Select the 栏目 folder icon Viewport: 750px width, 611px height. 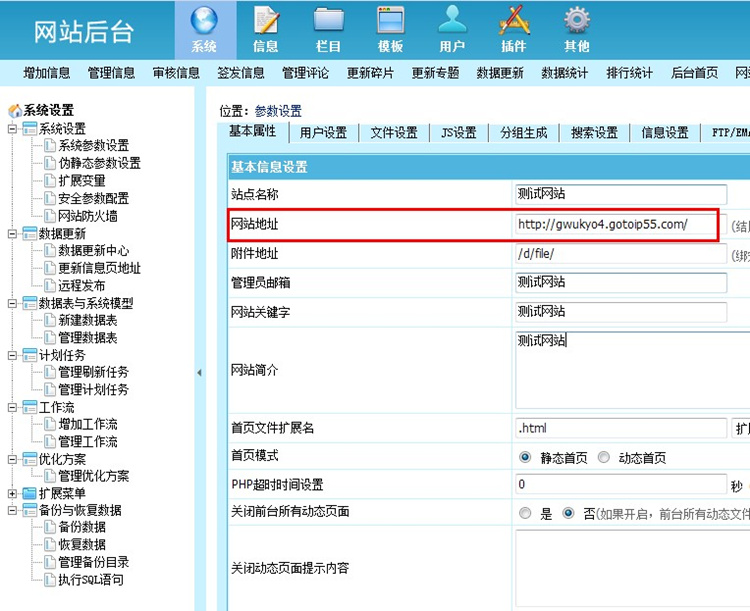pyautogui.click(x=328, y=22)
